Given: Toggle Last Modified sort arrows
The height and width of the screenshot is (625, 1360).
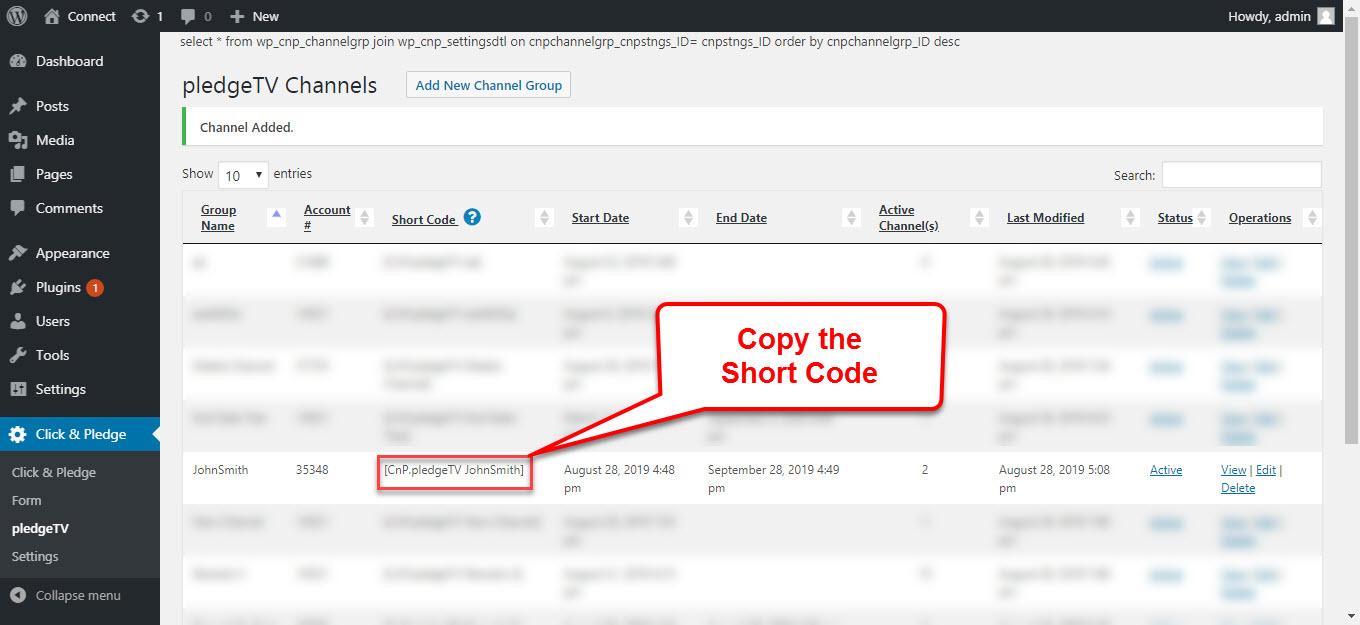Looking at the screenshot, I should (1130, 217).
